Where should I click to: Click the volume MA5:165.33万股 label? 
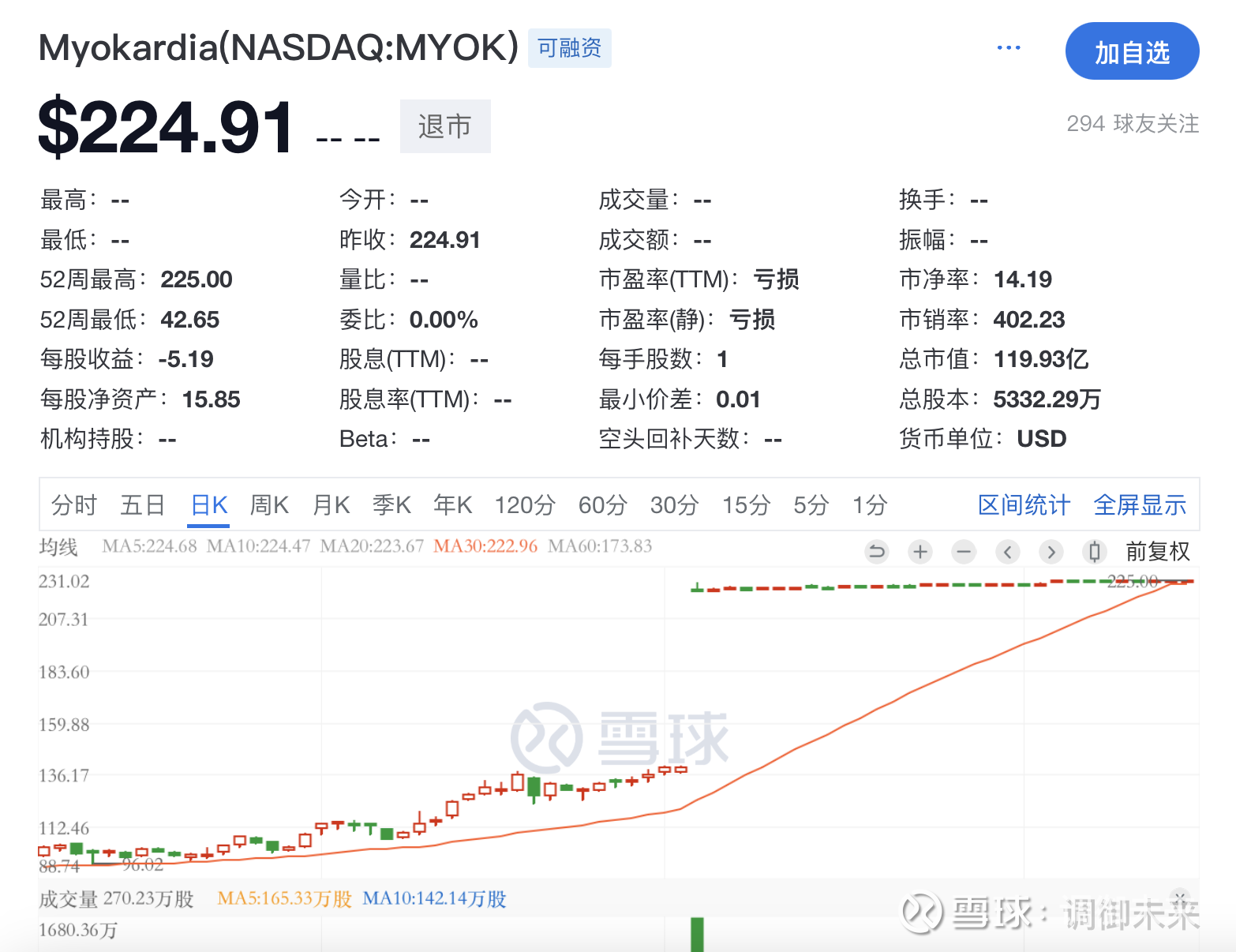[x=285, y=899]
